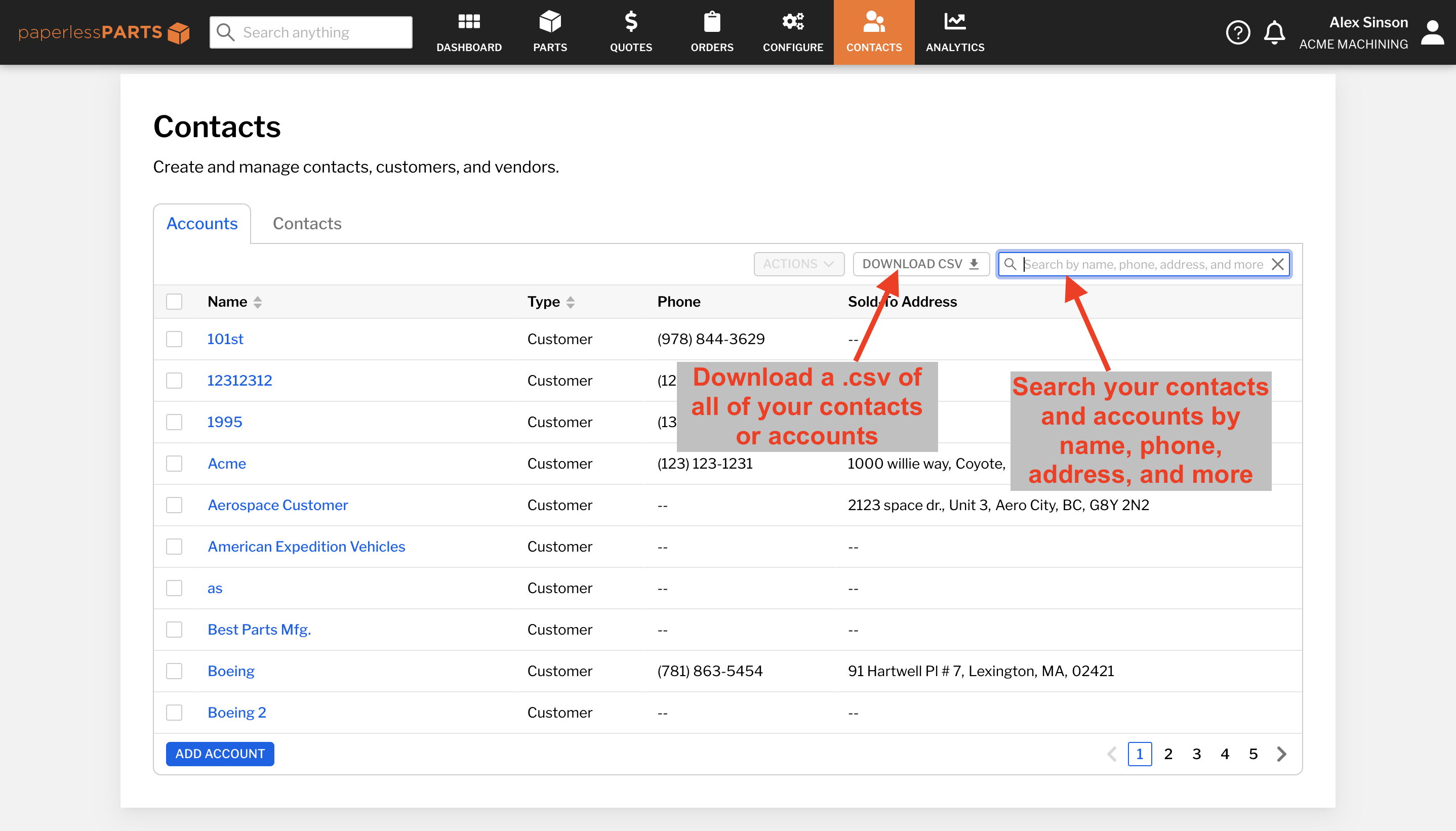This screenshot has width=1456, height=831.
Task: Select the Analytics chart icon
Action: coord(954,23)
